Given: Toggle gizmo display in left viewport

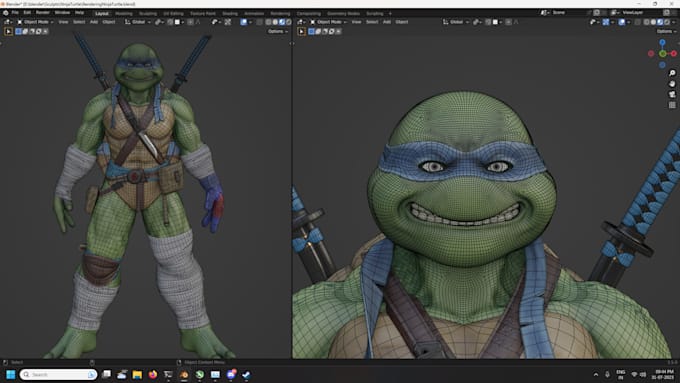Looking at the screenshot, I should pyautogui.click(x=228, y=22).
